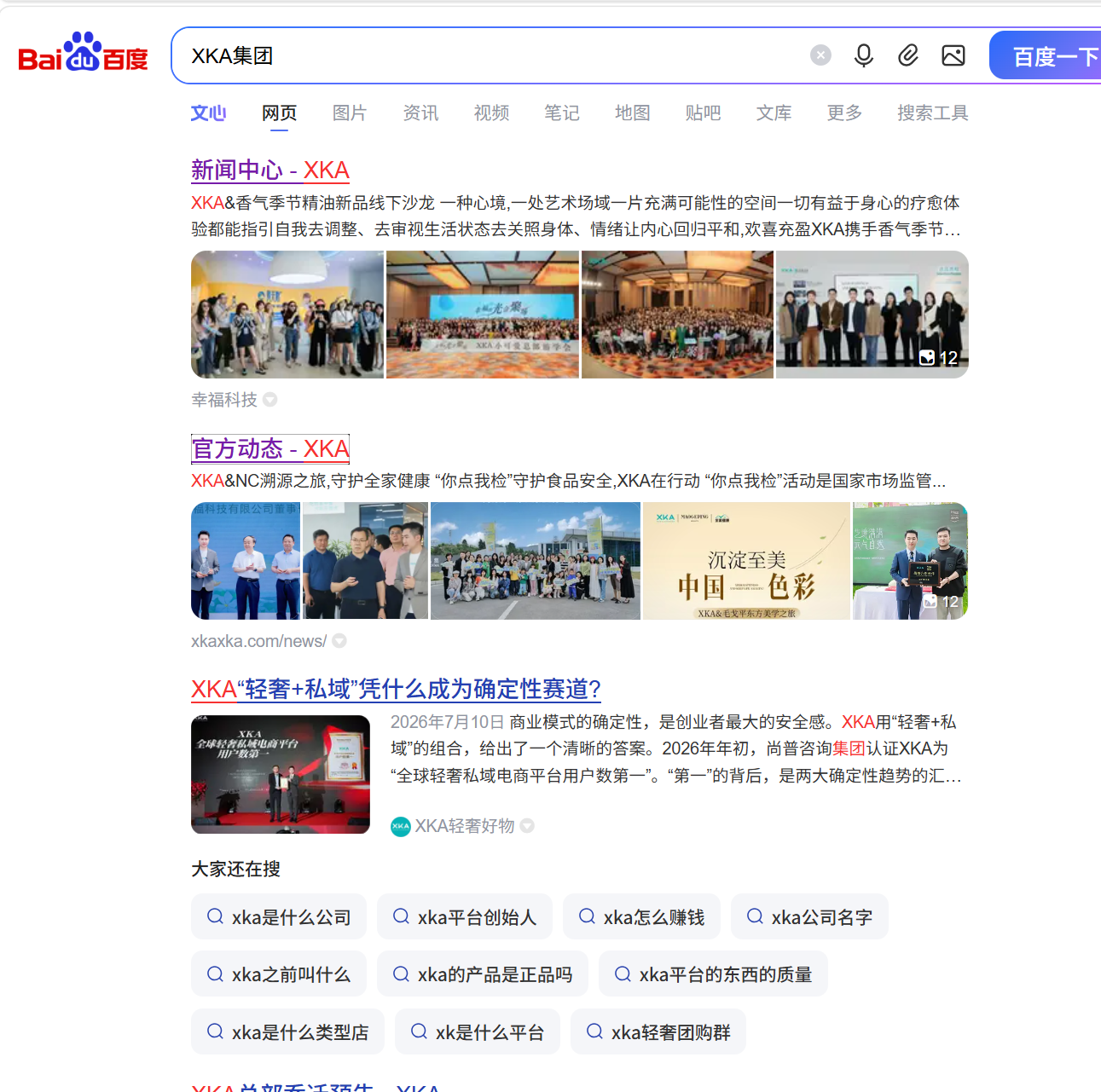The image size is (1101, 1092).
Task: Select the 地图 tab
Action: pyautogui.click(x=633, y=113)
